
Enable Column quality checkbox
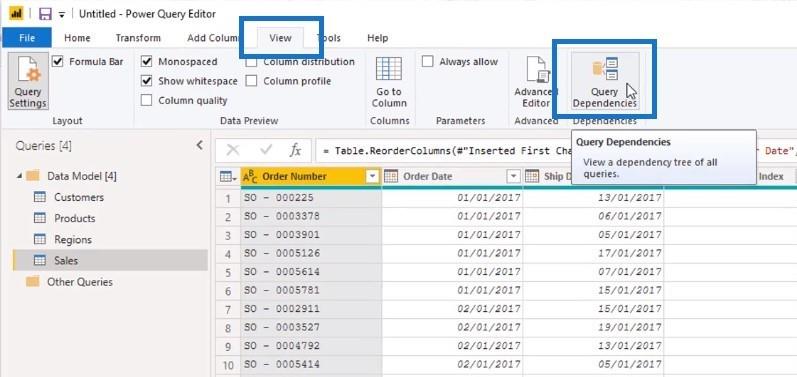pos(146,100)
